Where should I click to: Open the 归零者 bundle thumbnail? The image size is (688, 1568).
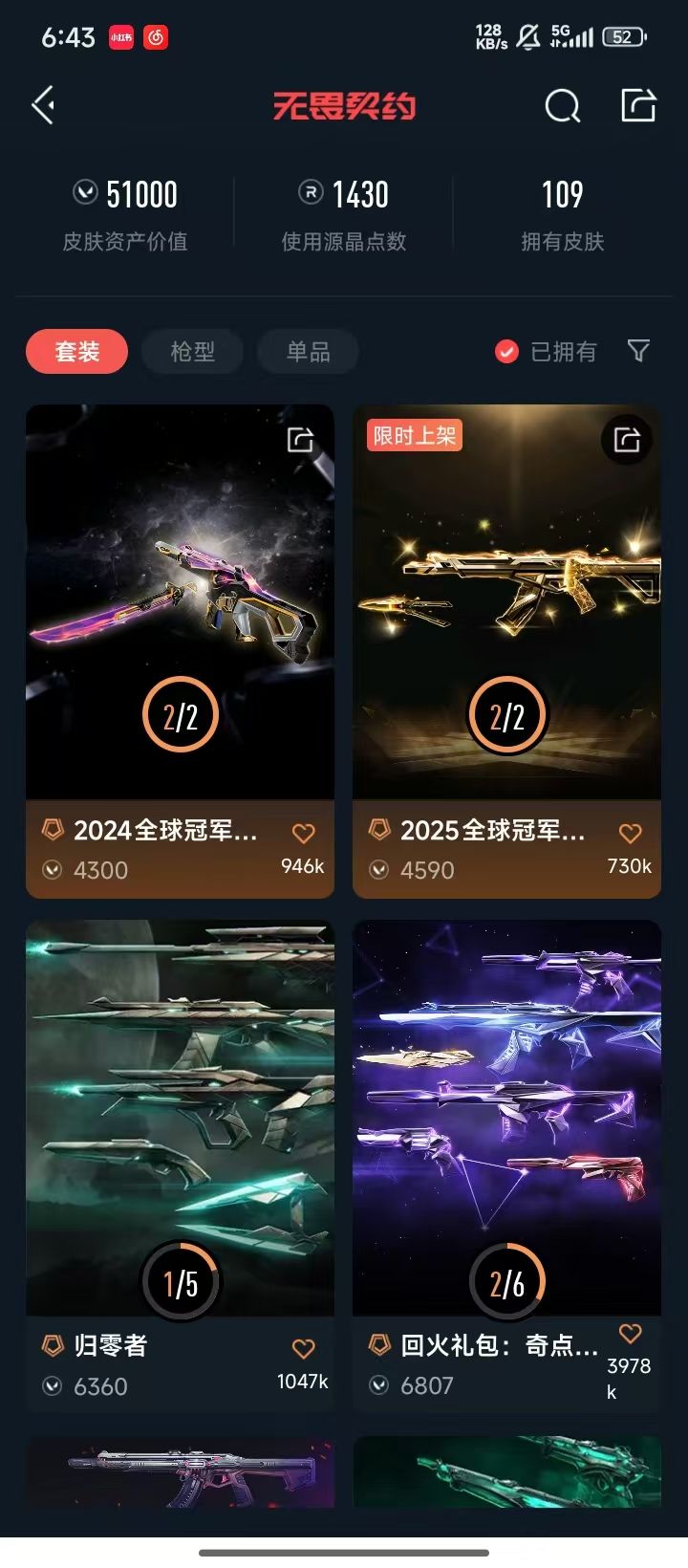pyautogui.click(x=181, y=1118)
